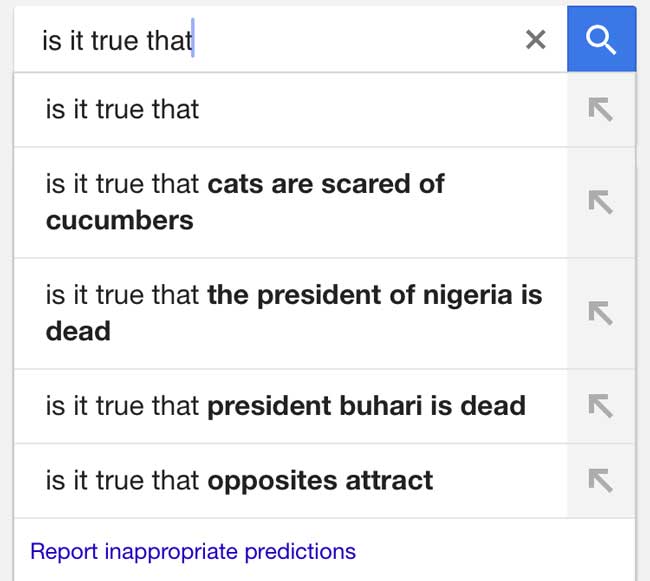Click the arrow icon beside president of nigeria suggestion
This screenshot has width=650, height=581.
coord(600,313)
